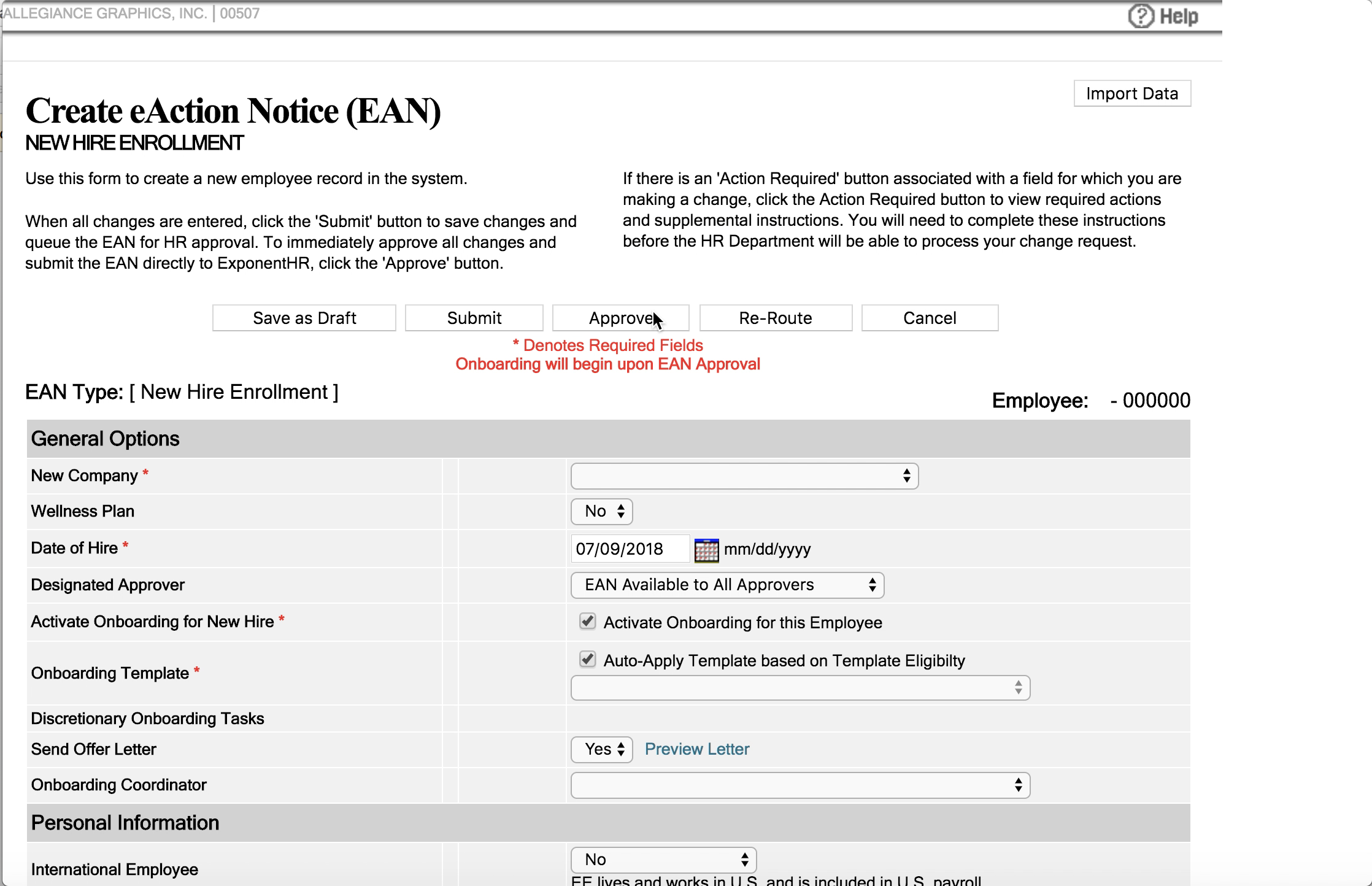Change the Send Offer Letter dropdown

tap(601, 750)
